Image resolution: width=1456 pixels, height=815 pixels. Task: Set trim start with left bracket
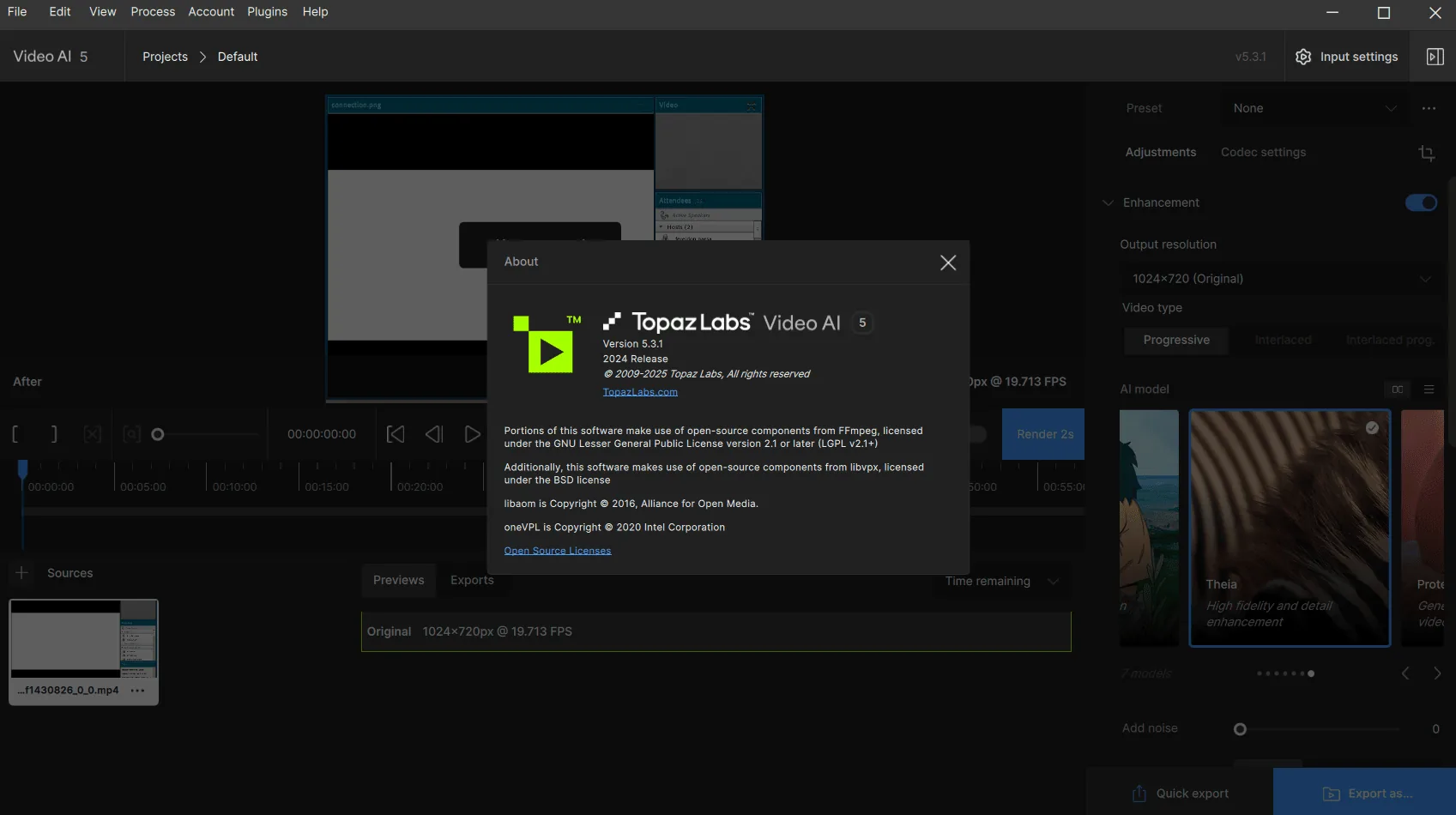point(15,434)
